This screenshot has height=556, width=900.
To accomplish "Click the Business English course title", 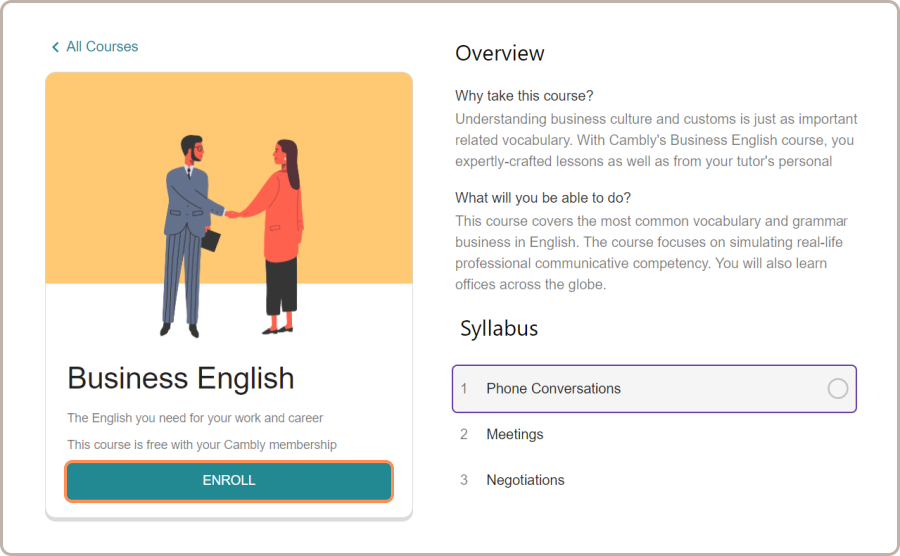I will click(181, 378).
